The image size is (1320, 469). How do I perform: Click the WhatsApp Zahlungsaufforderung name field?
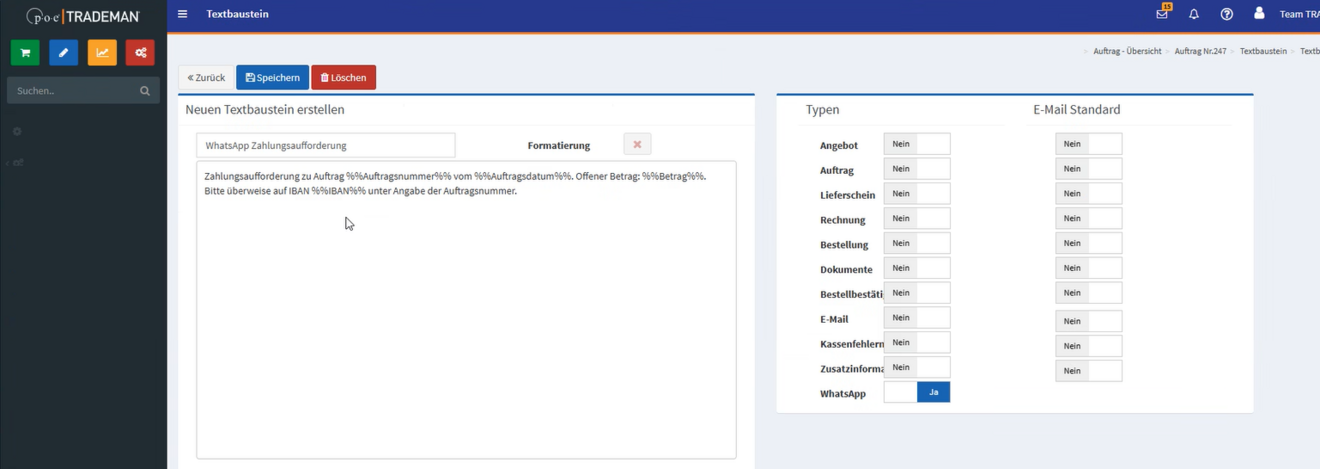[326, 145]
